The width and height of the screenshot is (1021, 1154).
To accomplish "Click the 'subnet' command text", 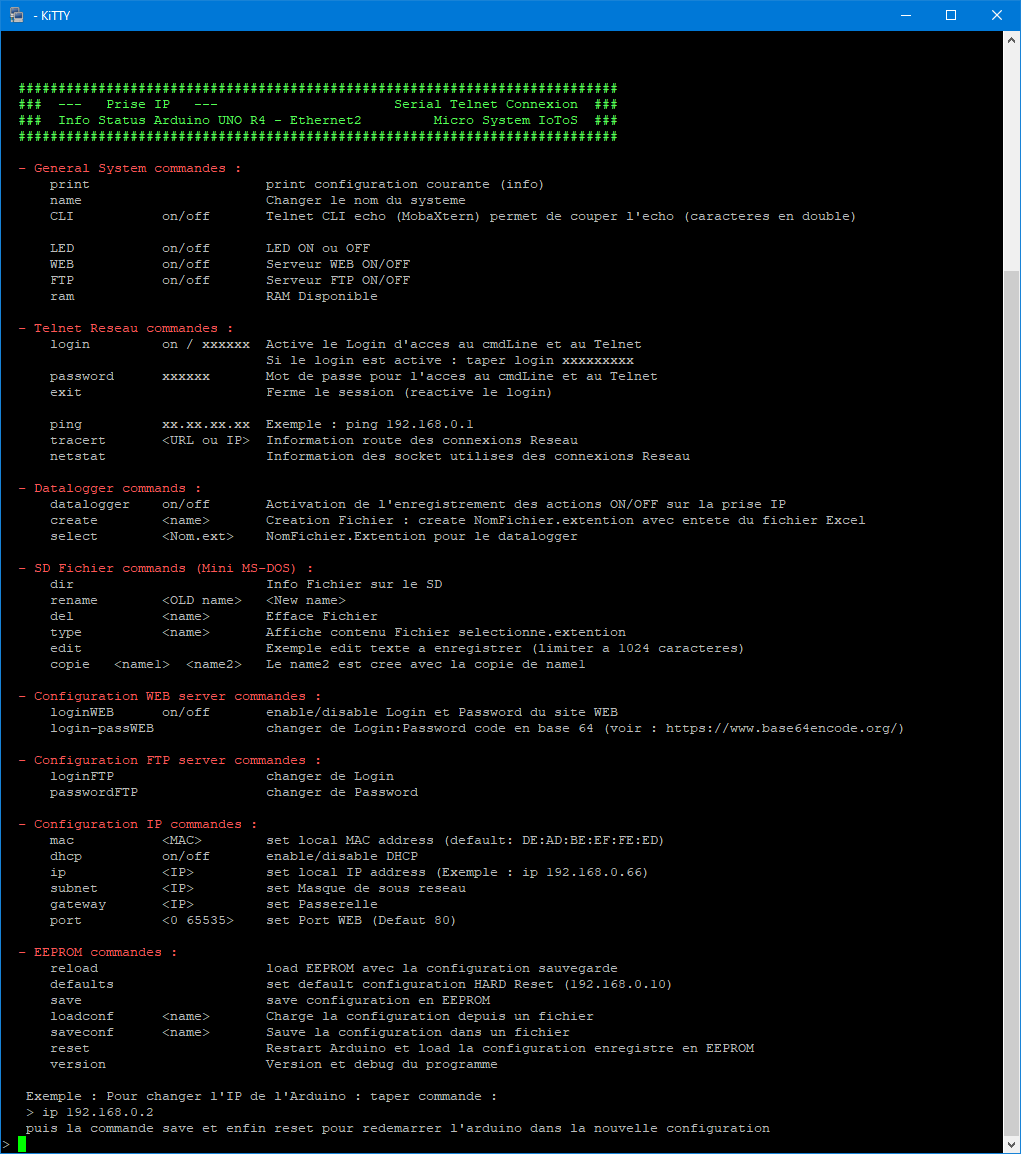I will pyautogui.click(x=74, y=888).
